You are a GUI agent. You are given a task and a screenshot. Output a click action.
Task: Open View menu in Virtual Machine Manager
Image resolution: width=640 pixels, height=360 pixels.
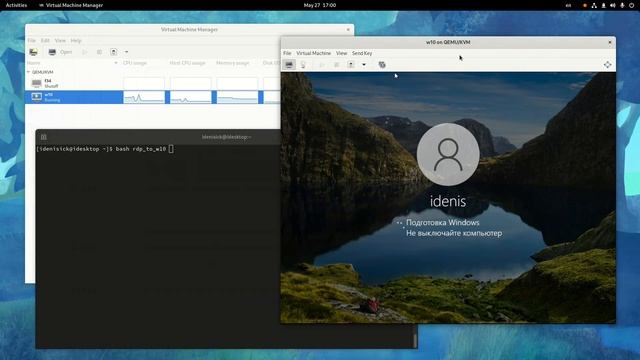point(60,40)
